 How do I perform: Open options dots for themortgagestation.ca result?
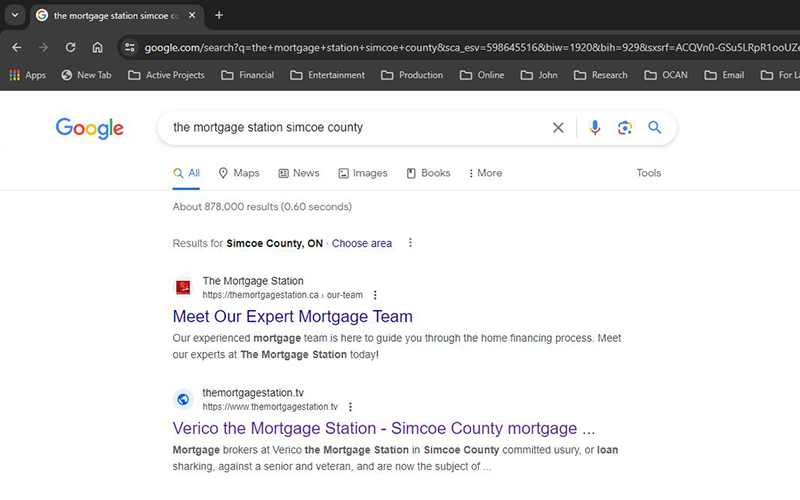[375, 295]
